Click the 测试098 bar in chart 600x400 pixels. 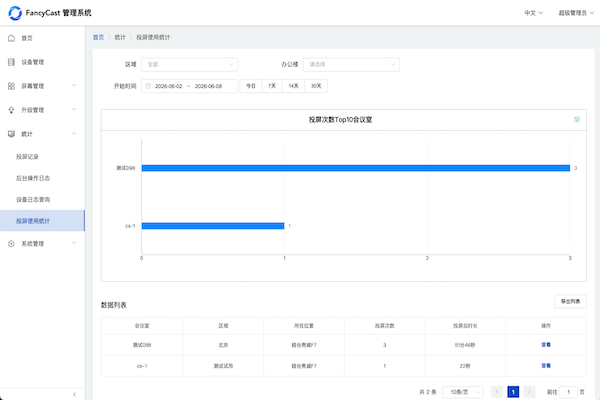pyautogui.click(x=356, y=168)
